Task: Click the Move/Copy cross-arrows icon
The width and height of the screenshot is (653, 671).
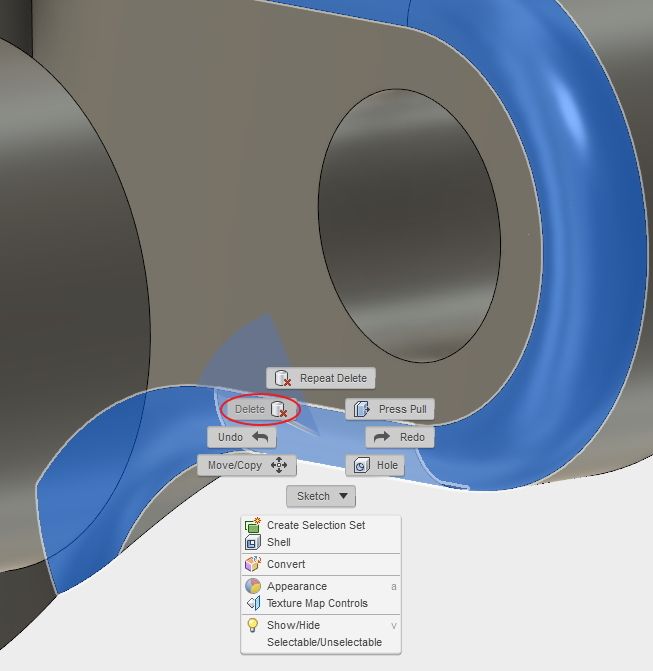Action: pos(279,465)
